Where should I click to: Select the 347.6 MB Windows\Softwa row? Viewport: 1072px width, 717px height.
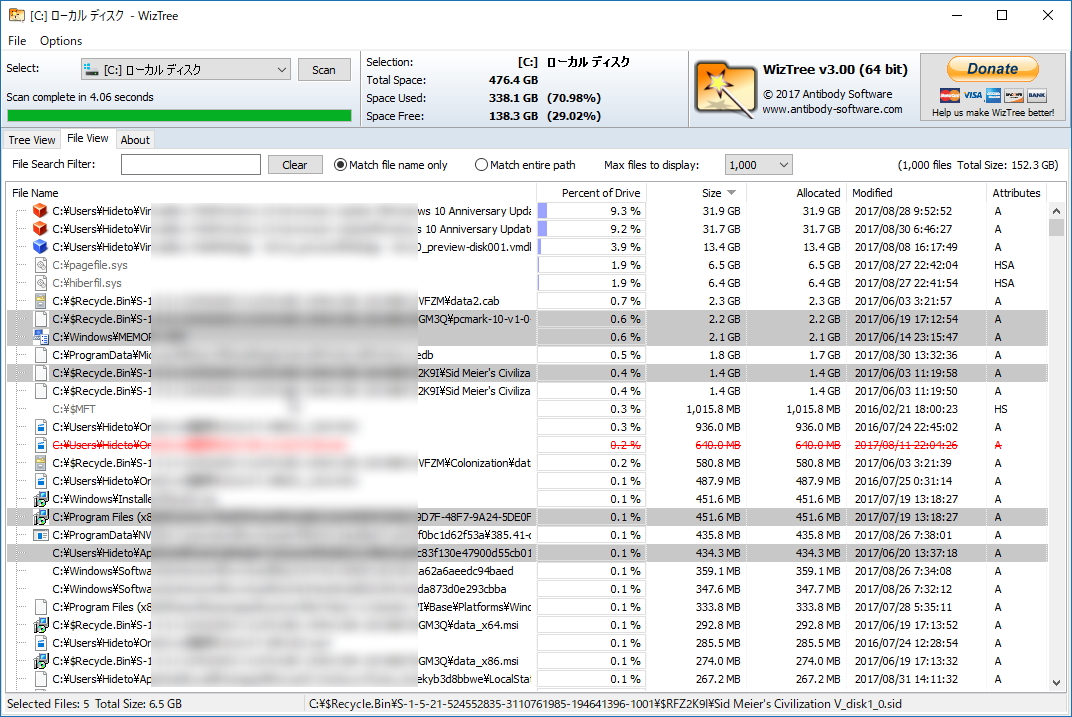[x=527, y=589]
